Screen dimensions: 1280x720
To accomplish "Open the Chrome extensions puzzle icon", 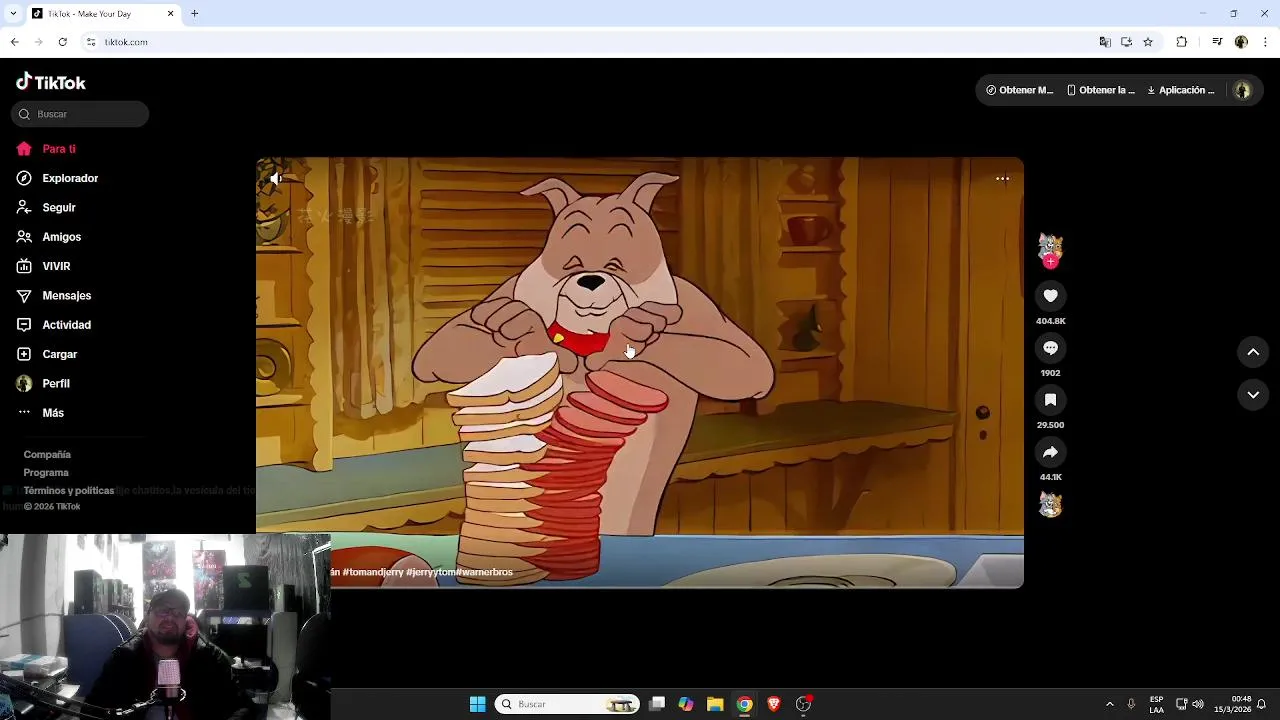I will [1182, 42].
